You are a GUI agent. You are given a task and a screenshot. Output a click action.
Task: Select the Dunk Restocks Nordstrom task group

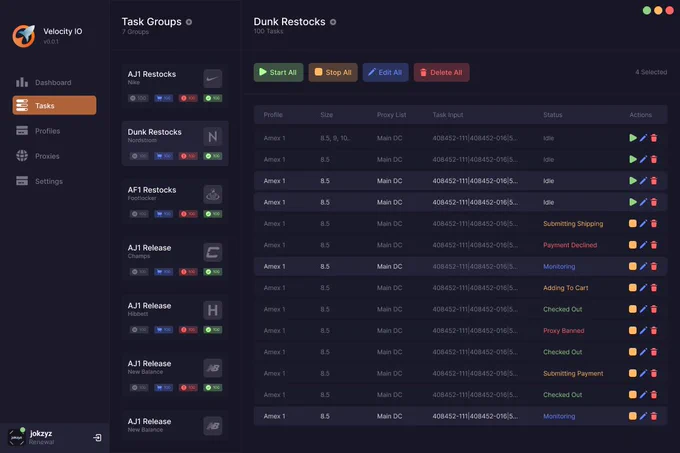175,143
